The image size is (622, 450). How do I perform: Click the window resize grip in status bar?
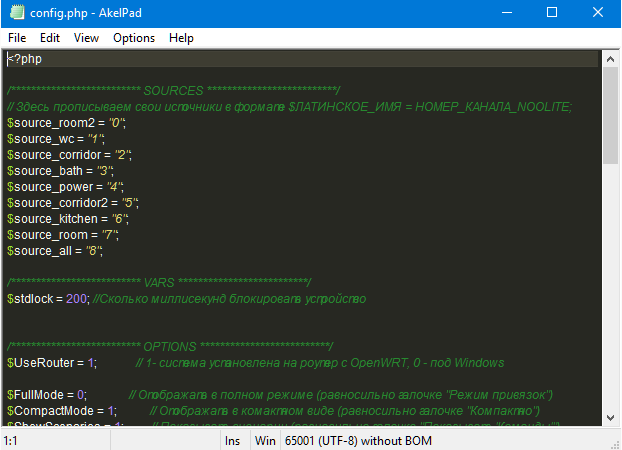(616, 444)
